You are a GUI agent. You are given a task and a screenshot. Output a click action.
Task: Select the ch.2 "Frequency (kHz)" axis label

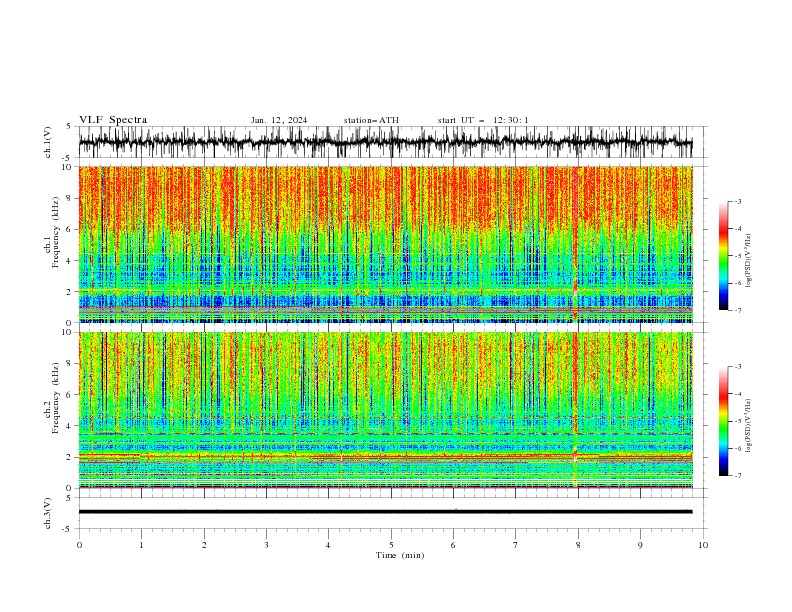pyautogui.click(x=55, y=398)
